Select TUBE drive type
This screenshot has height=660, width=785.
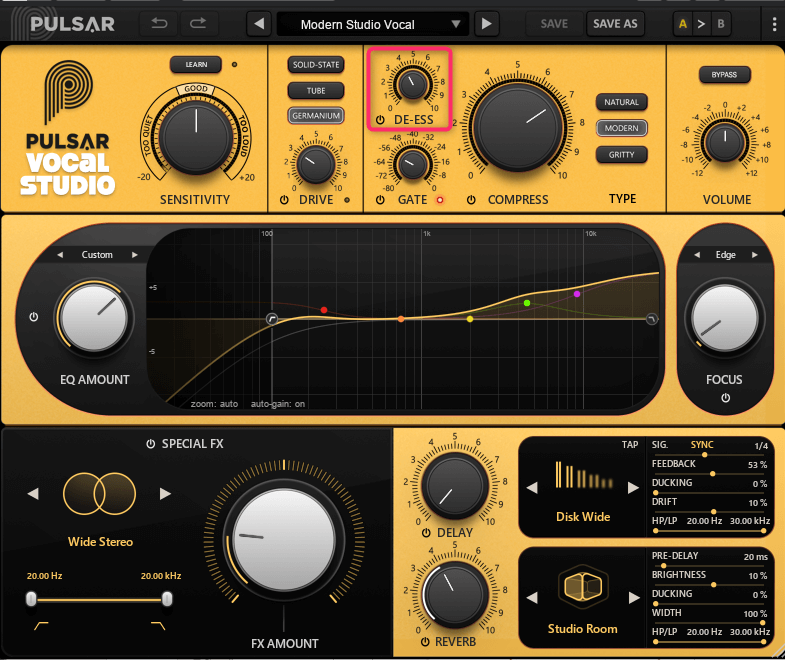[316, 91]
